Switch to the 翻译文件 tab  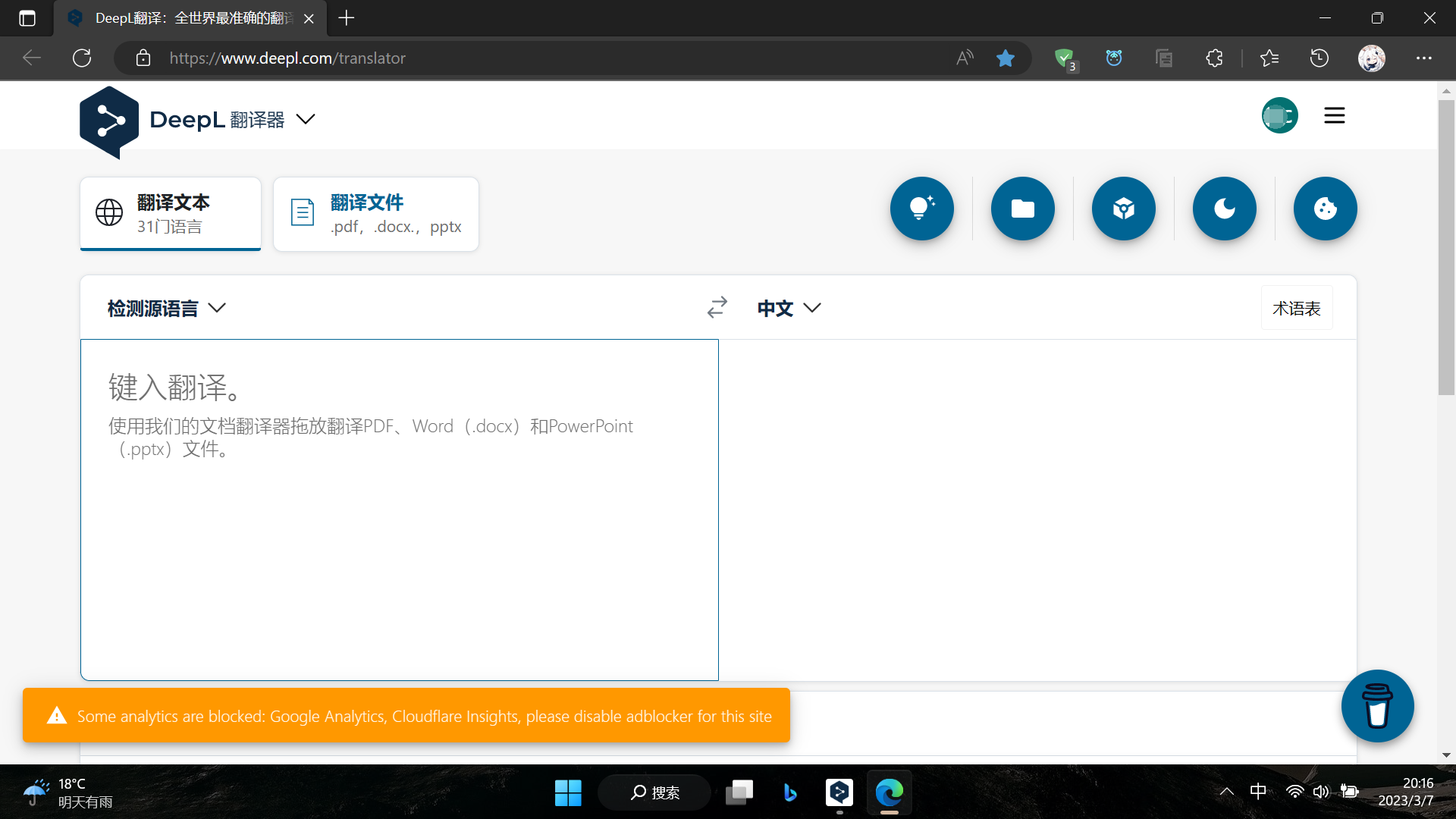[376, 214]
